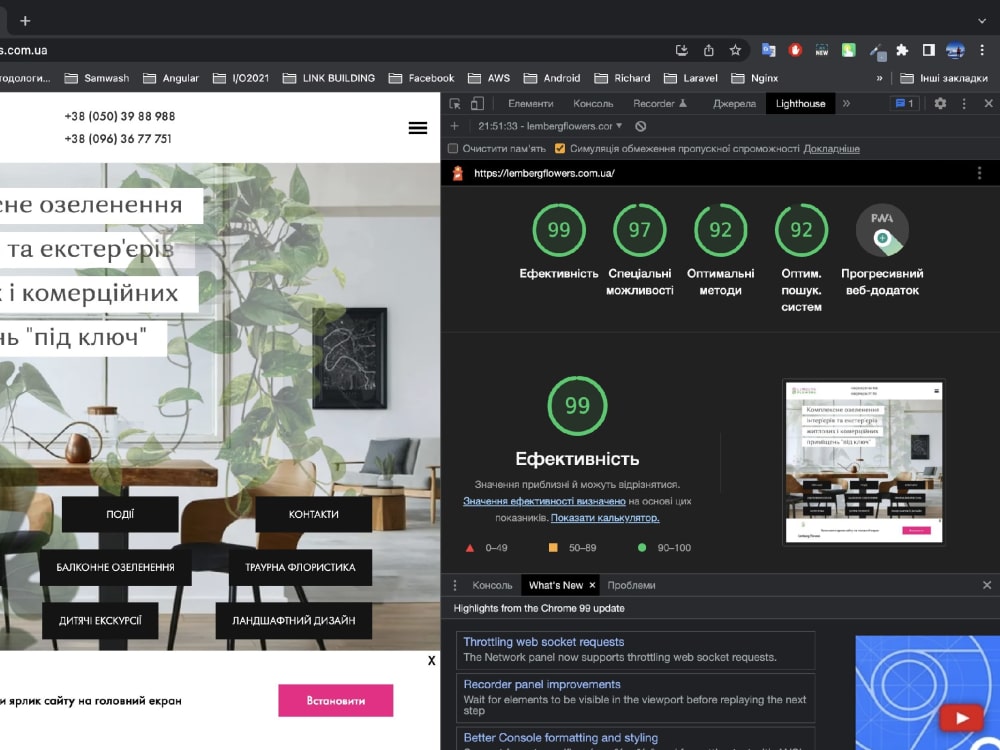This screenshot has width=1000, height=750.
Task: Open the Lighthouse page screenshot thumbnail
Action: coord(863,462)
